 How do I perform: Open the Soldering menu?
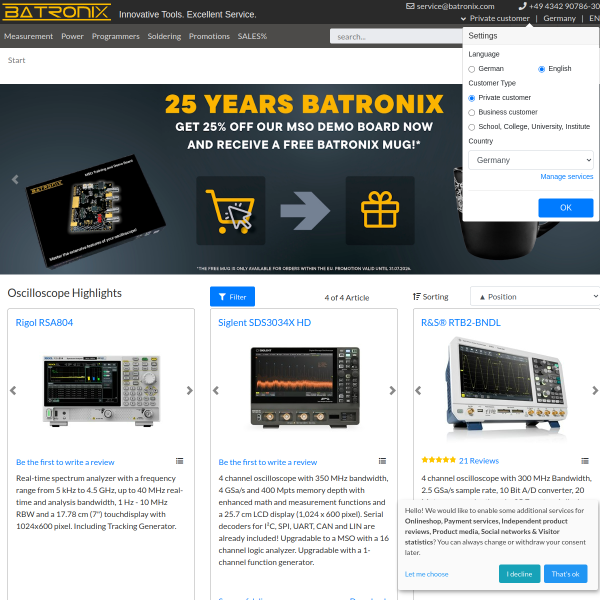point(164,36)
